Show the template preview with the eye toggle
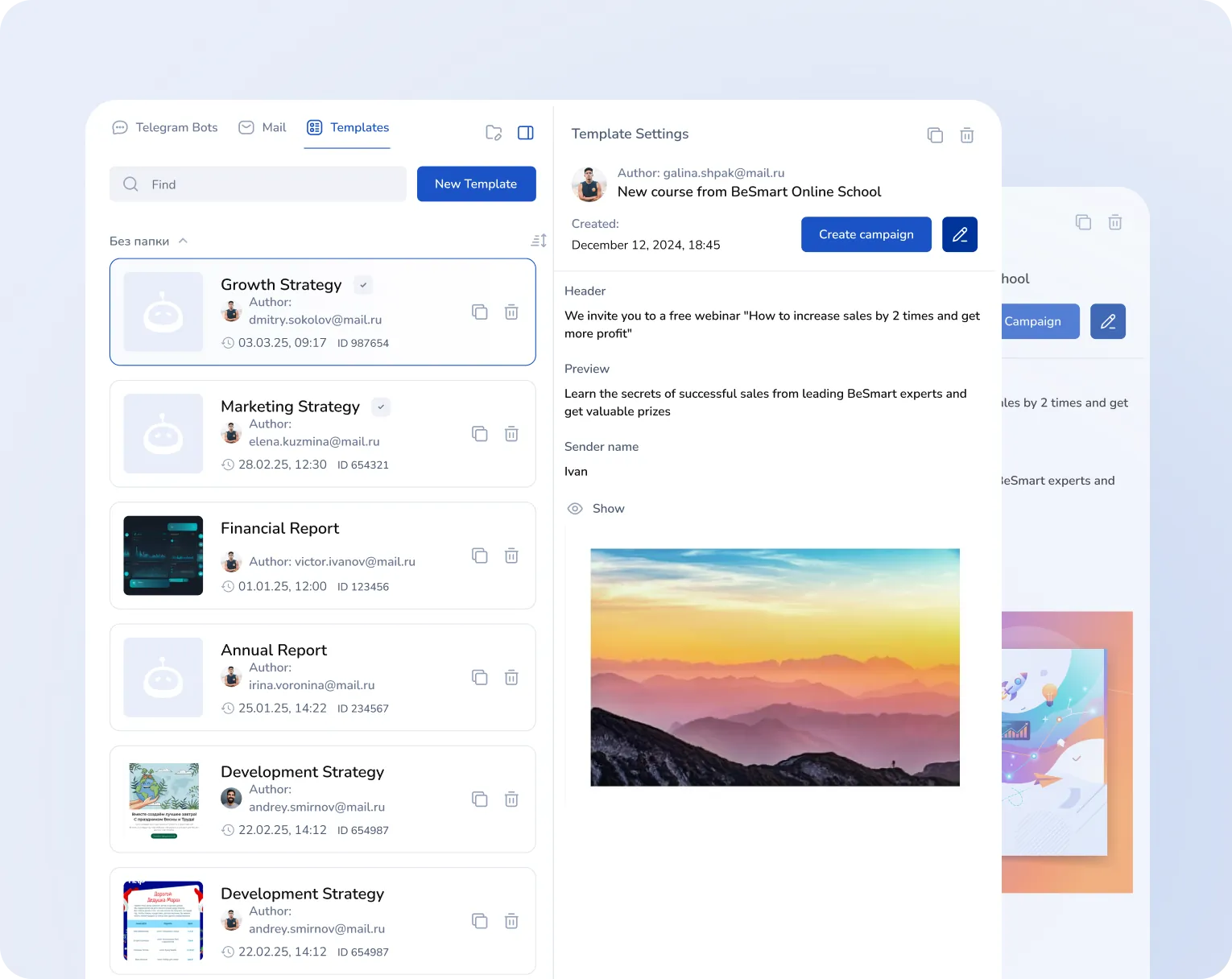The image size is (1232, 979). pos(596,508)
